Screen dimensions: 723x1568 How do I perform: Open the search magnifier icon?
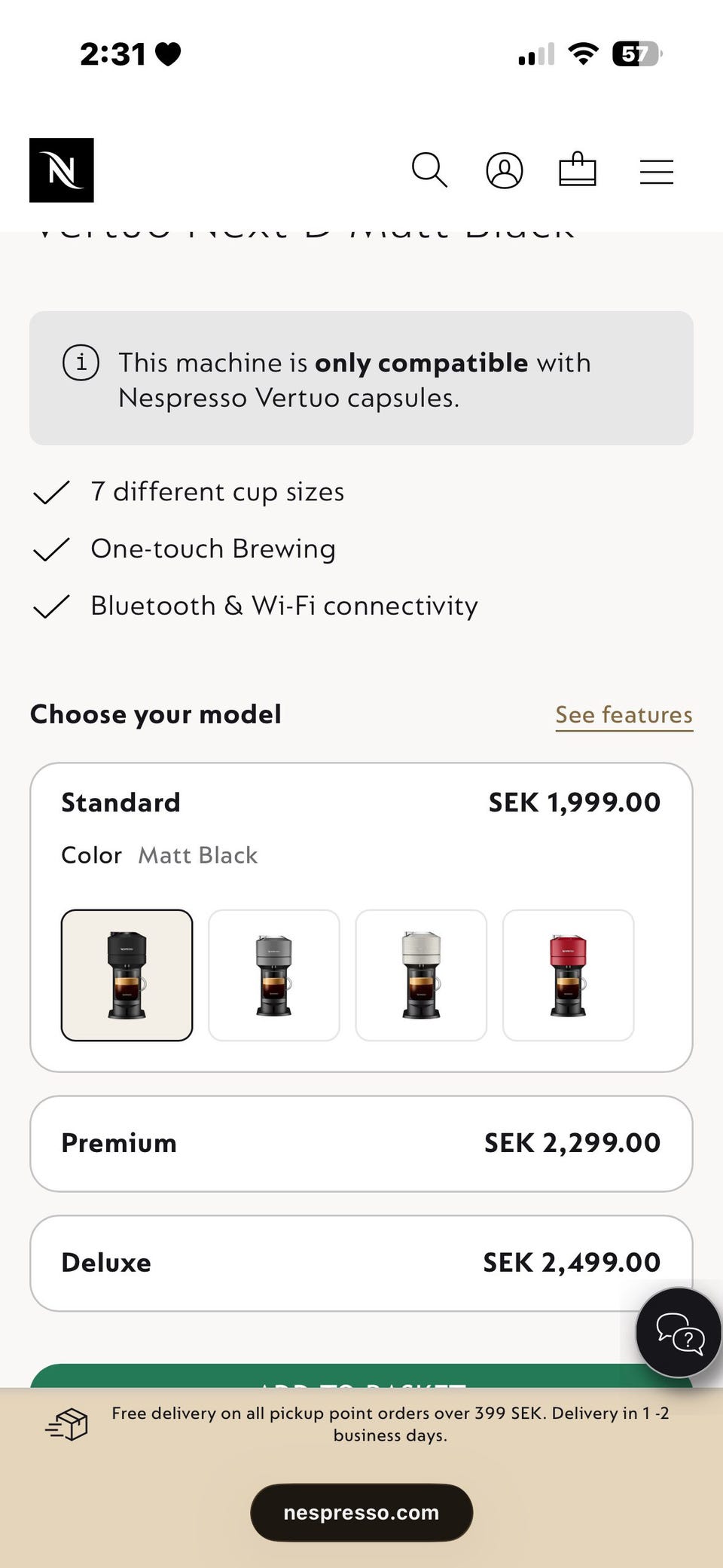(x=429, y=170)
